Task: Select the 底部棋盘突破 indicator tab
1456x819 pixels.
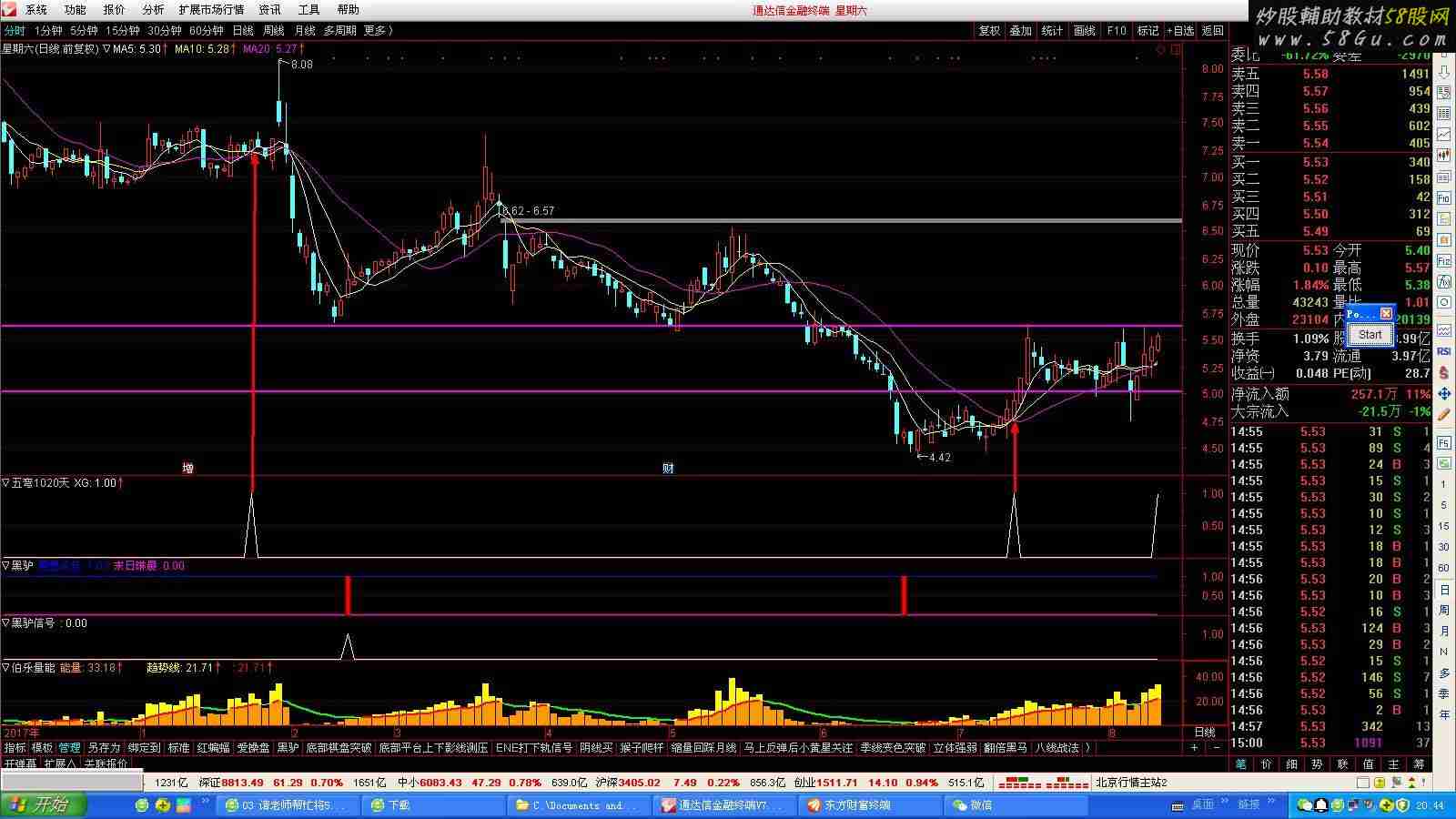Action: click(x=338, y=748)
